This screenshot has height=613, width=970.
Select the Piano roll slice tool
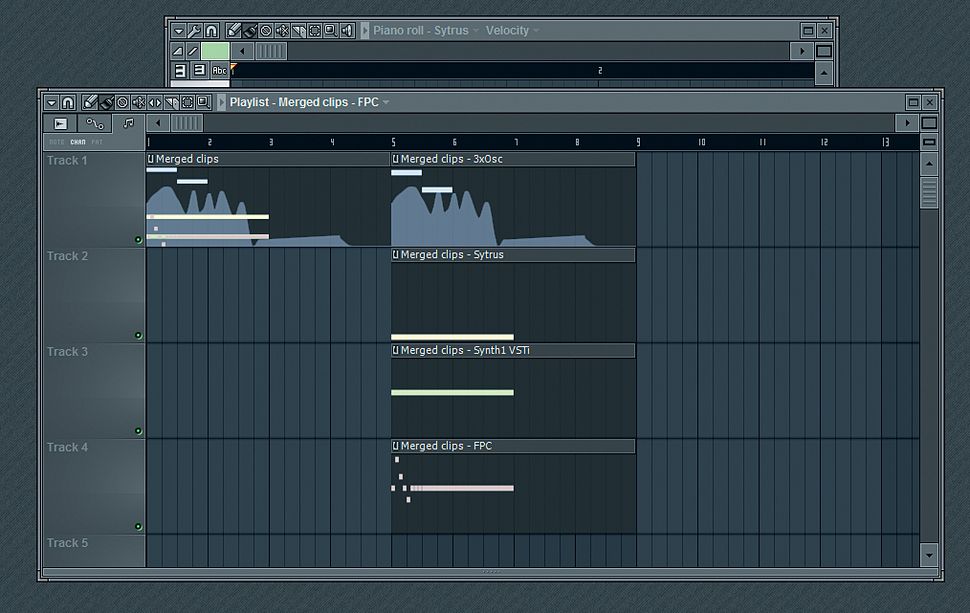[298, 30]
